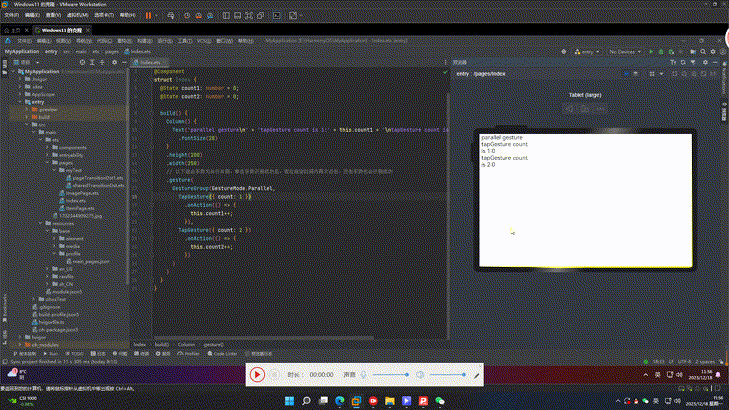Collapse MyApplication root tree node
The width and height of the screenshot is (729, 410).
click(13, 72)
